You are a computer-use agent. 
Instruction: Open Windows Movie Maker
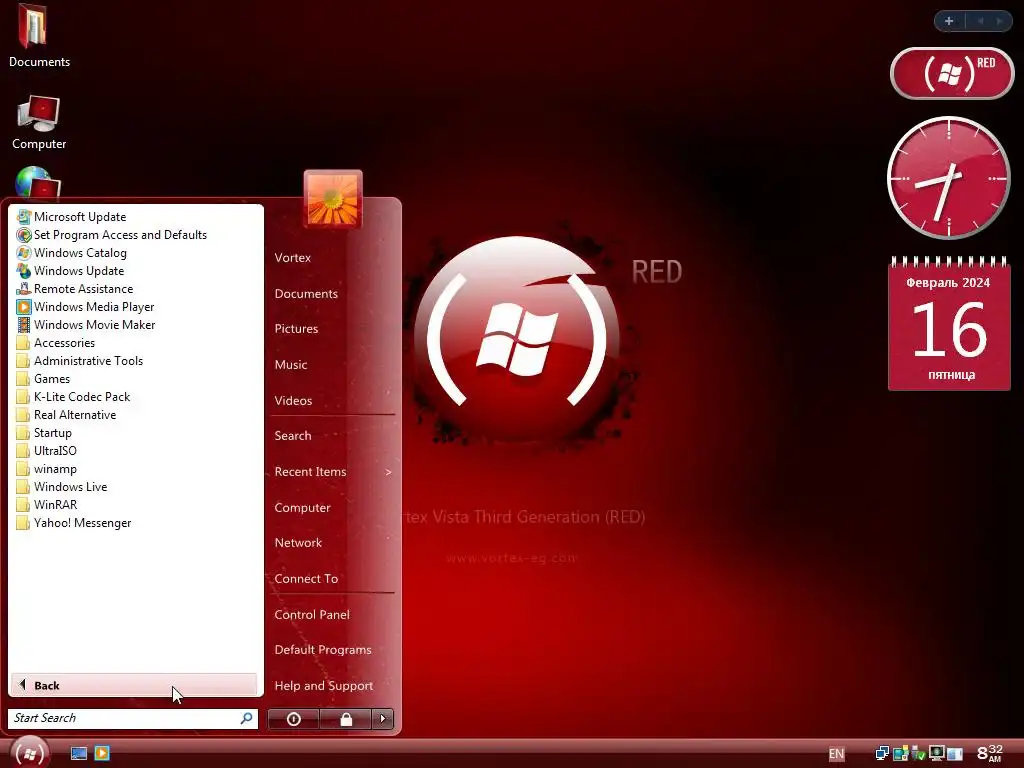click(86, 325)
